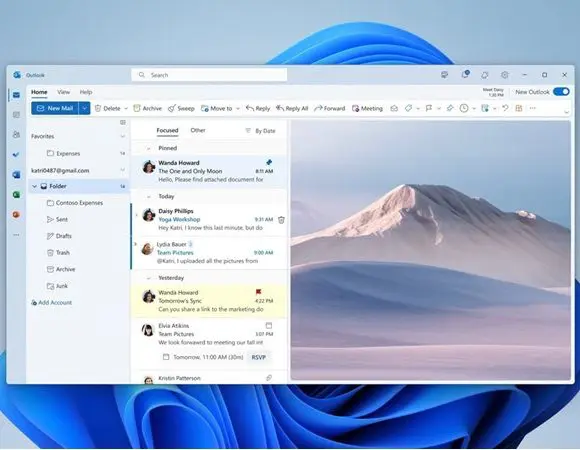580x450 pixels.
Task: Click the Forward button
Action: (x=330, y=108)
